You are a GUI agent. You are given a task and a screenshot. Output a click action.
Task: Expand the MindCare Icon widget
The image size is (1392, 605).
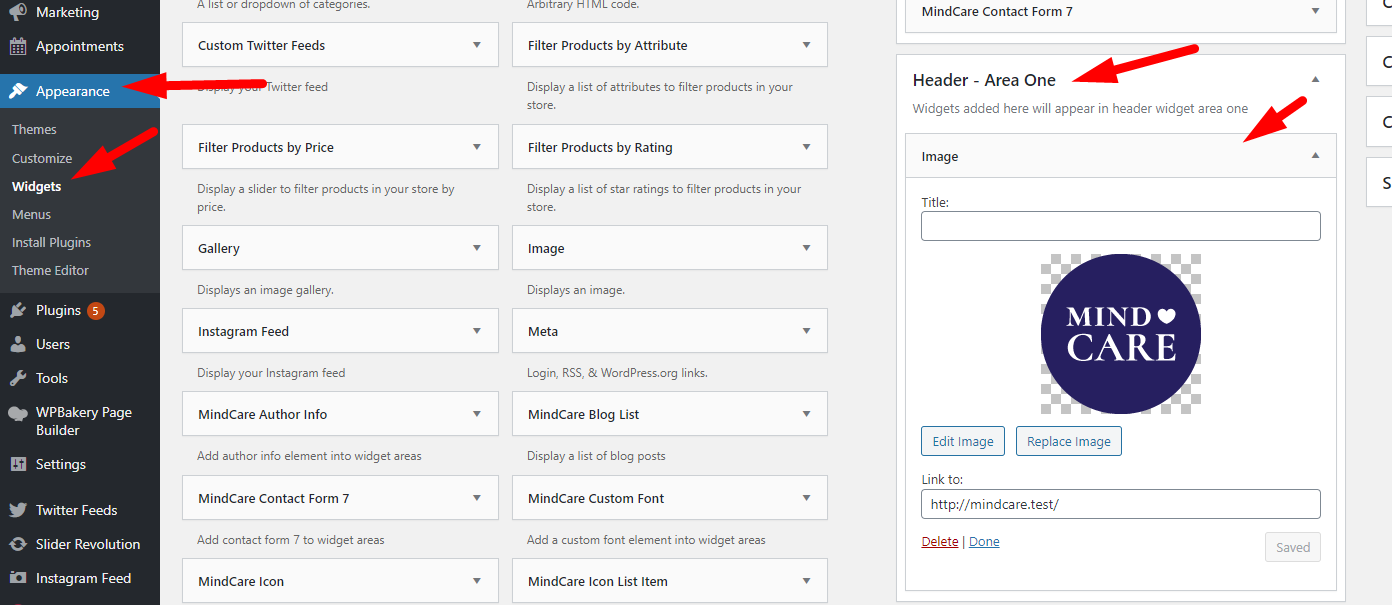[x=477, y=581]
